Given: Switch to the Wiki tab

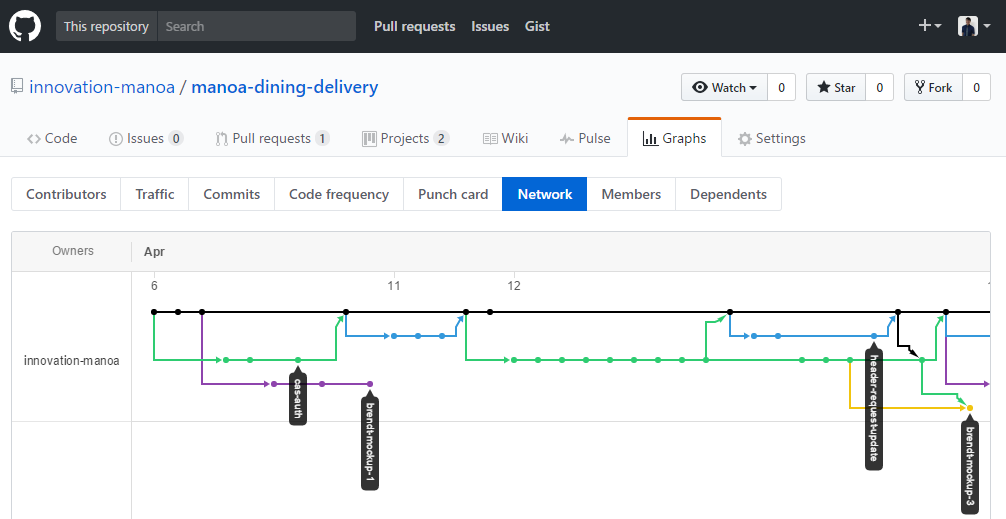Looking at the screenshot, I should [506, 139].
